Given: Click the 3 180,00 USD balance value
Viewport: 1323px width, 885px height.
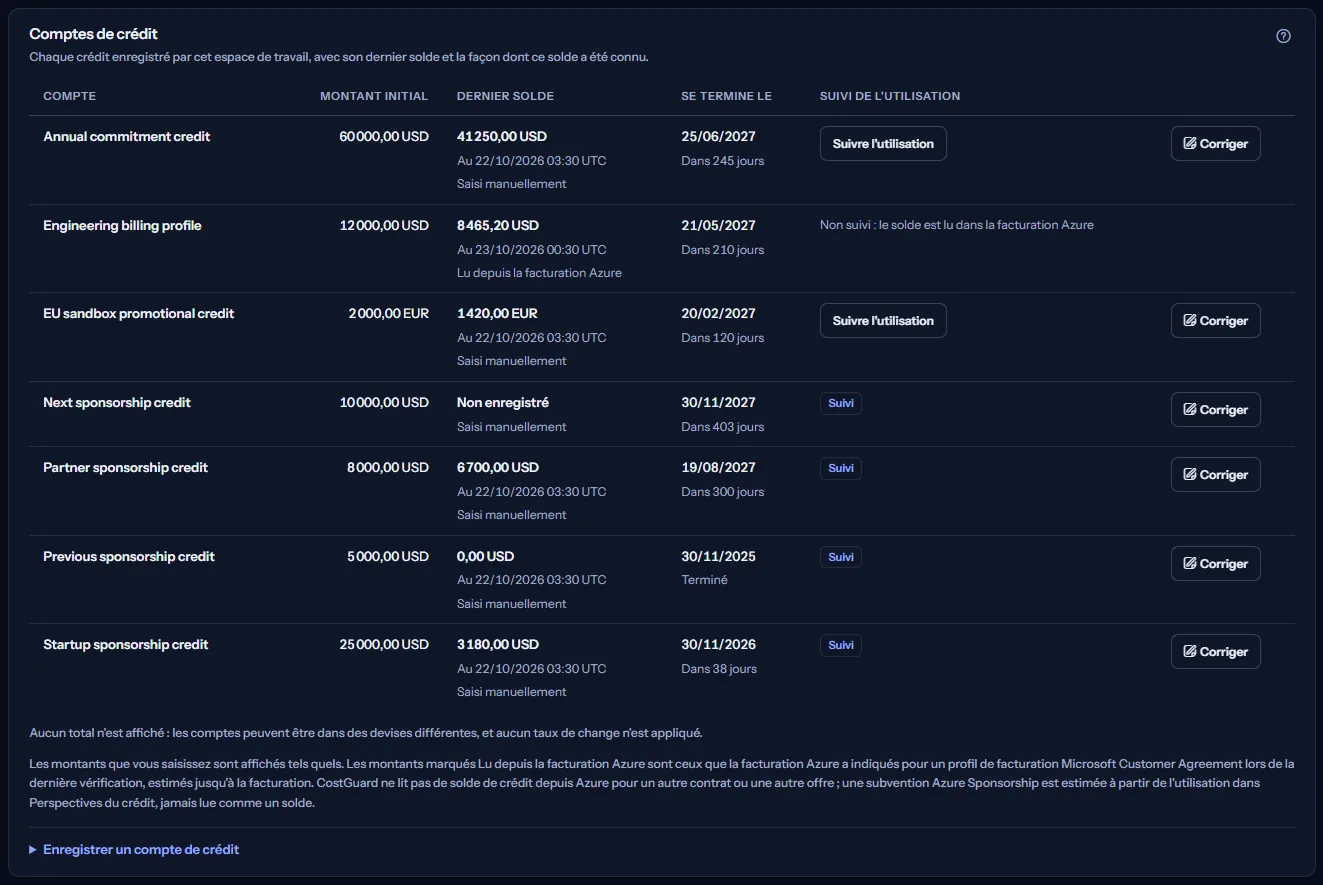Looking at the screenshot, I should pyautogui.click(x=498, y=644).
